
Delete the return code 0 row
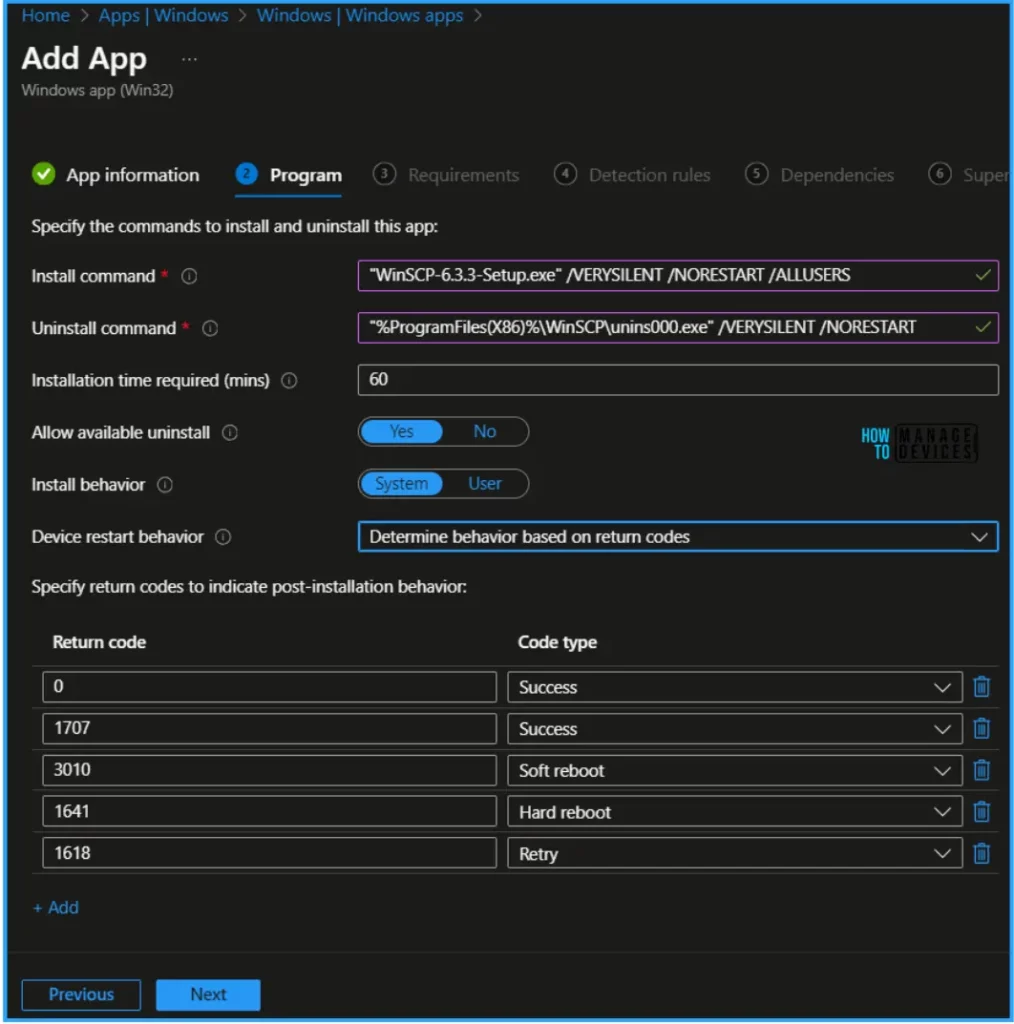pyautogui.click(x=981, y=687)
